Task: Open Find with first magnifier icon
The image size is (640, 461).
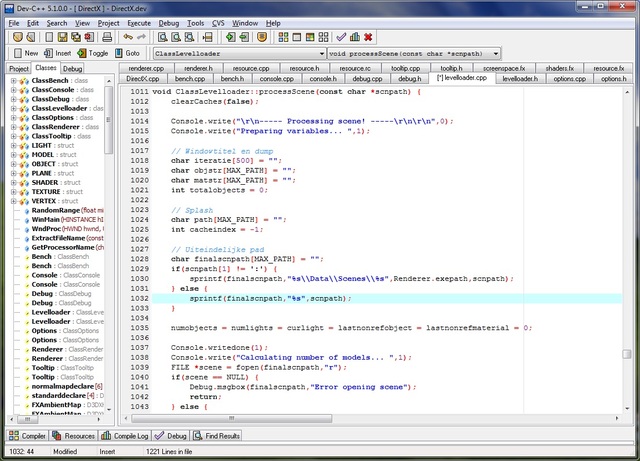Action: pyautogui.click(x=162, y=37)
